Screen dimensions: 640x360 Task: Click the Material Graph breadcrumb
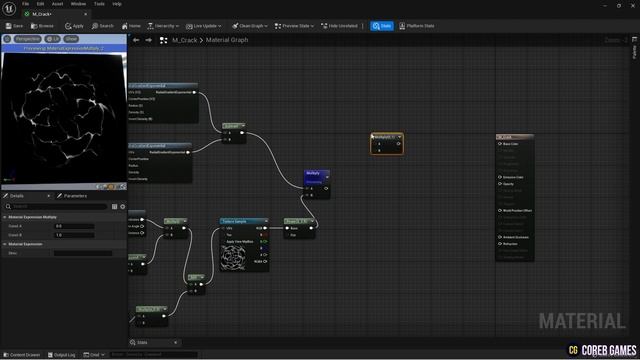227,40
